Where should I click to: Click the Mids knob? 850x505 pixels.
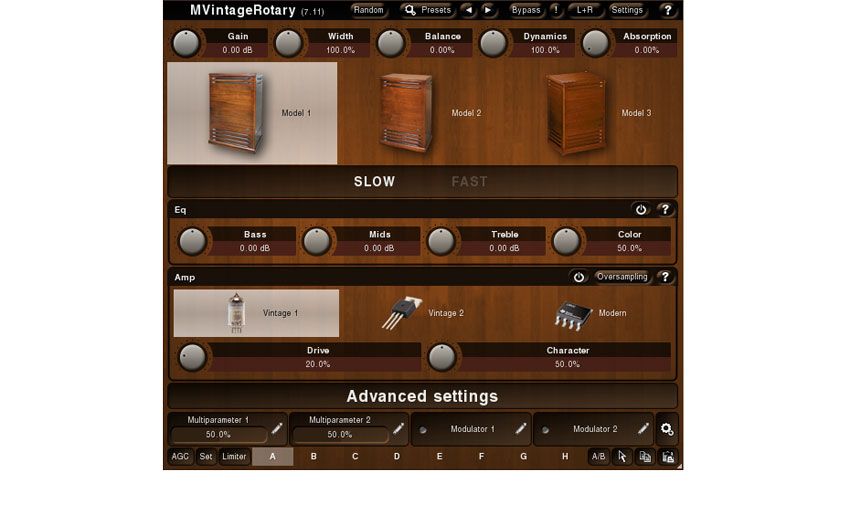tap(317, 241)
